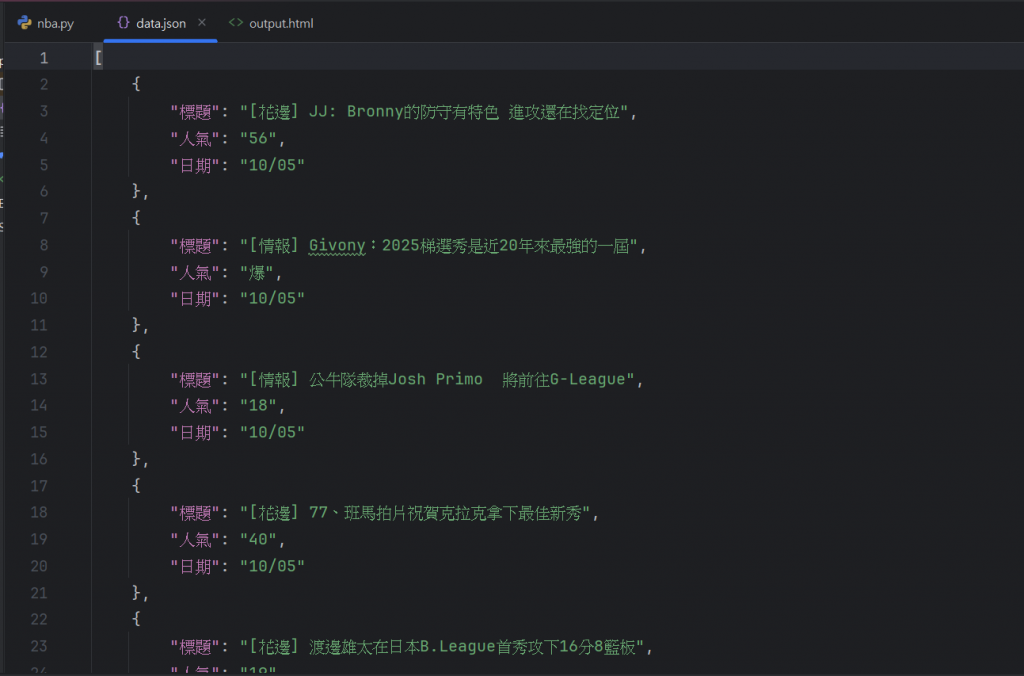The height and width of the screenshot is (676, 1024).
Task: Switch to the nba.py tab
Action: coord(46,24)
